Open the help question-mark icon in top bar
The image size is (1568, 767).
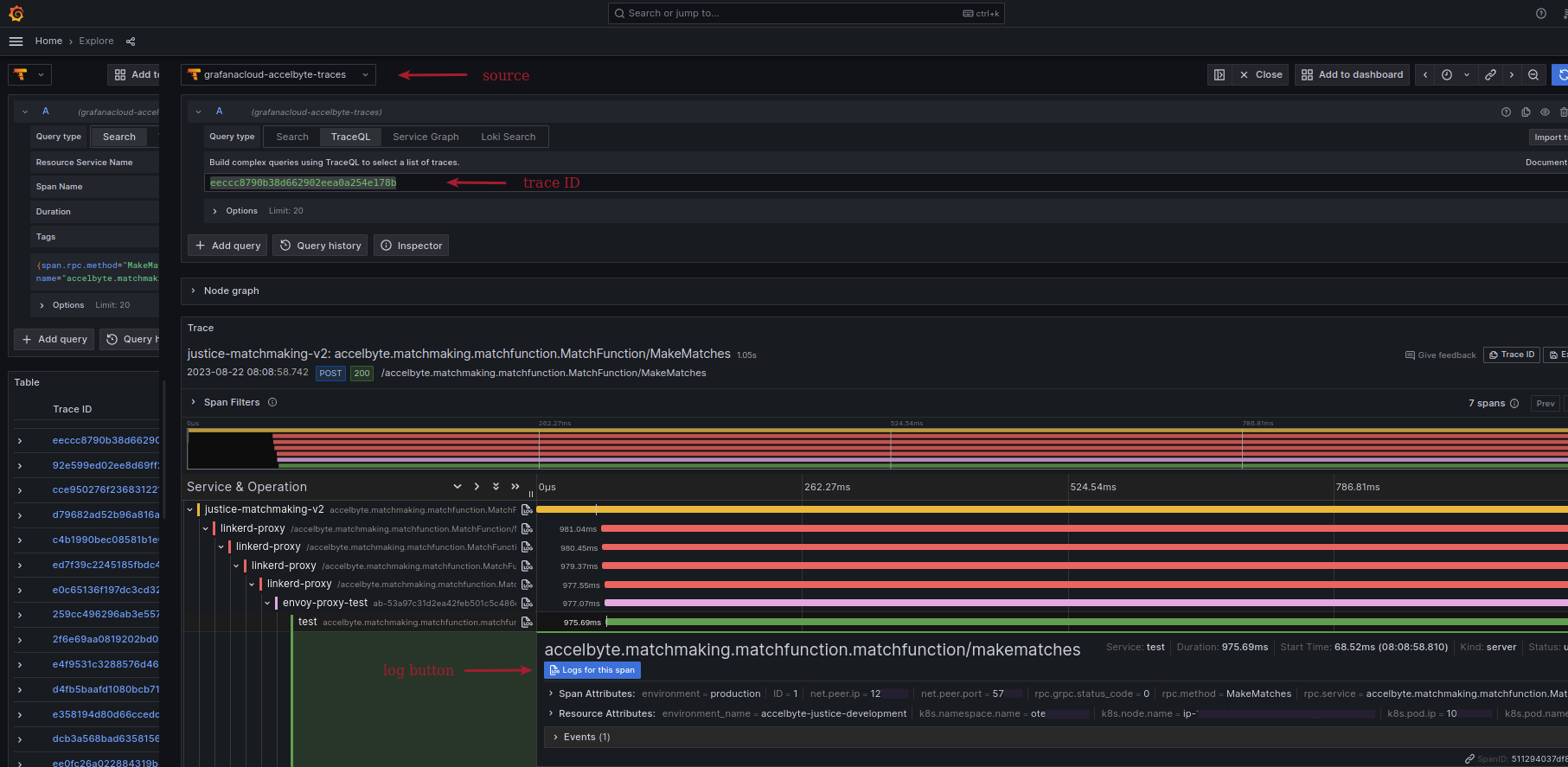point(1541,13)
